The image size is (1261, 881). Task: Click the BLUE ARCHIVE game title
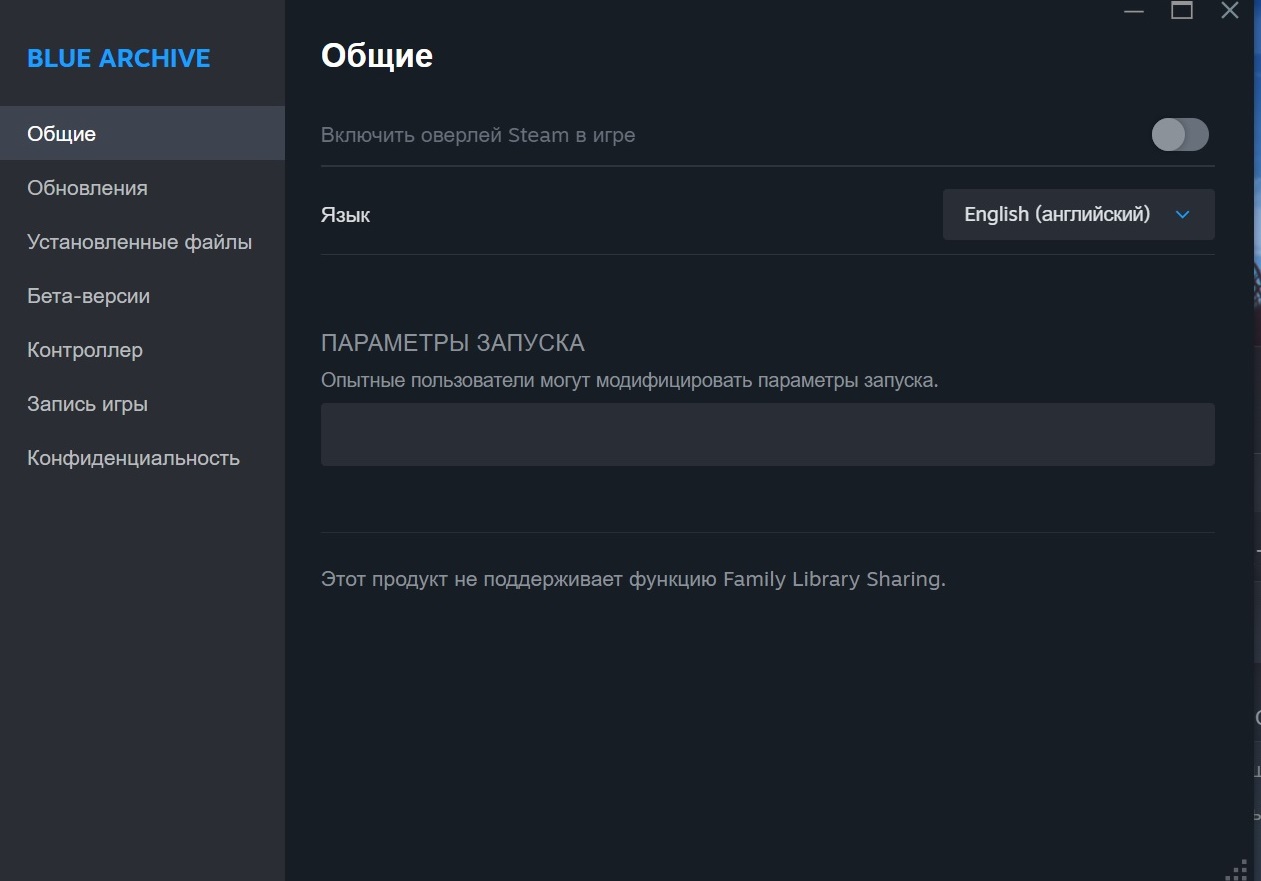click(x=118, y=58)
